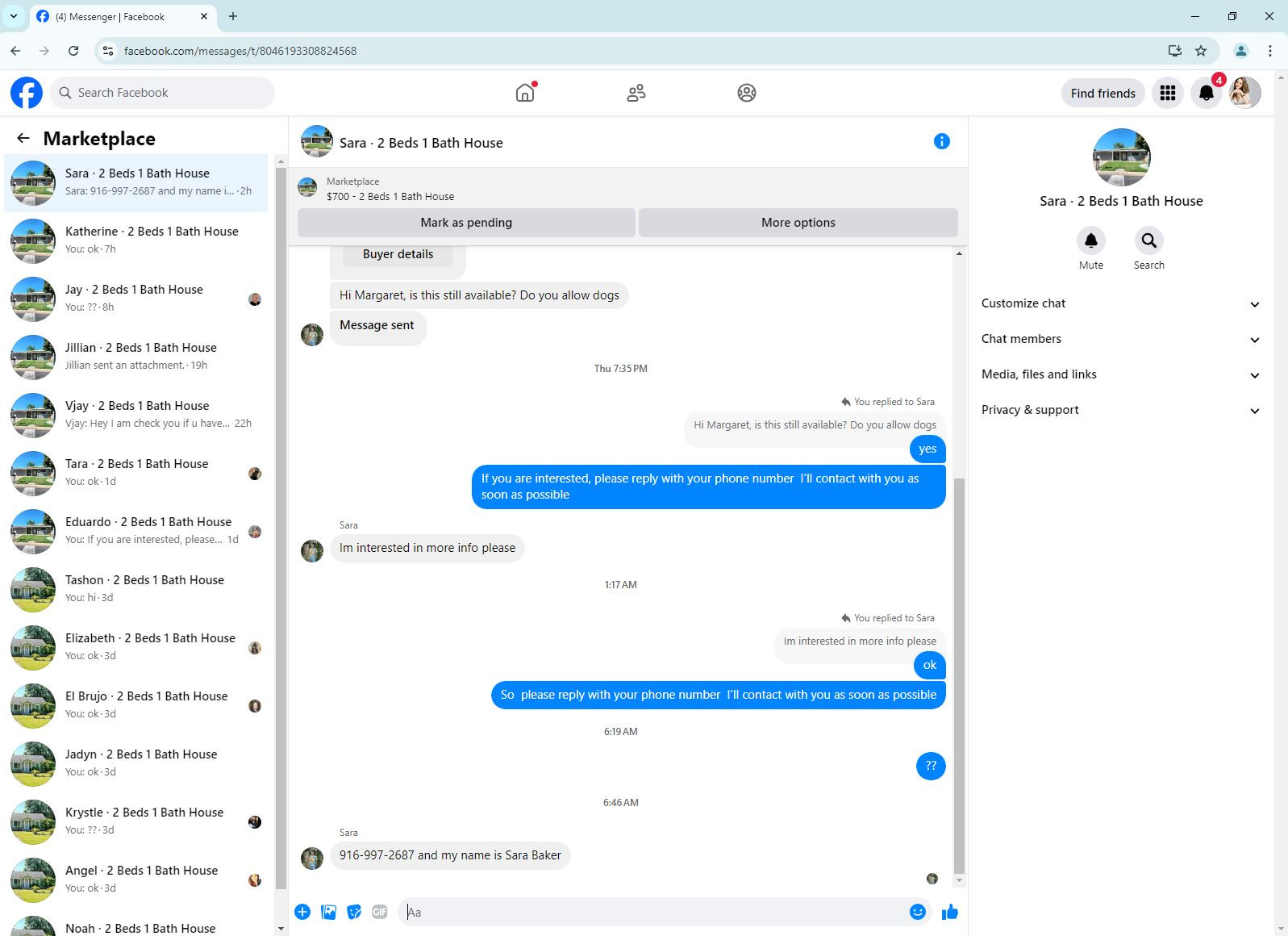View site information icon in address bar
Screen dimensions: 1288x936
(108, 51)
